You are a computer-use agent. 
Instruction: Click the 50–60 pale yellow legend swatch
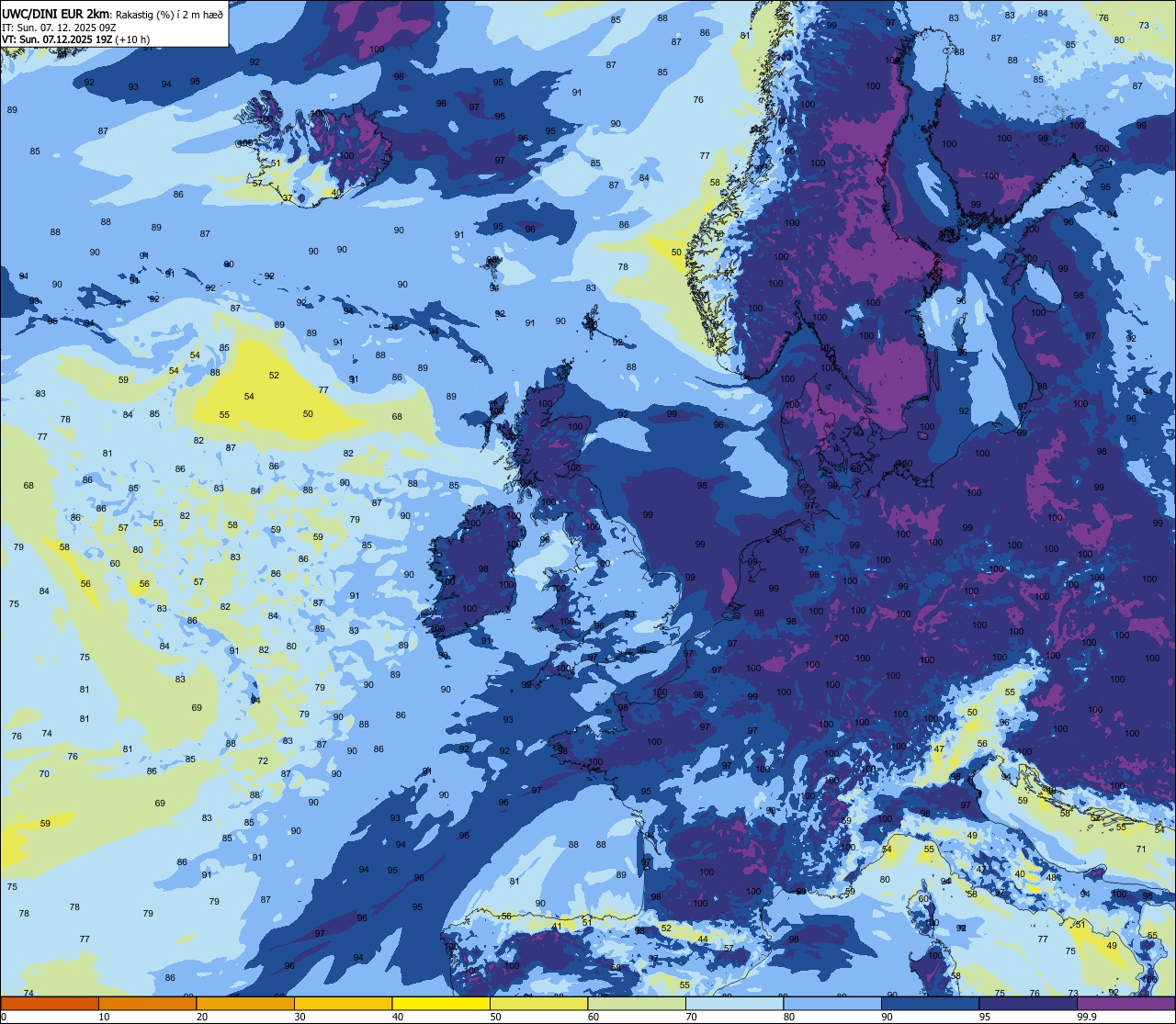tap(538, 1003)
